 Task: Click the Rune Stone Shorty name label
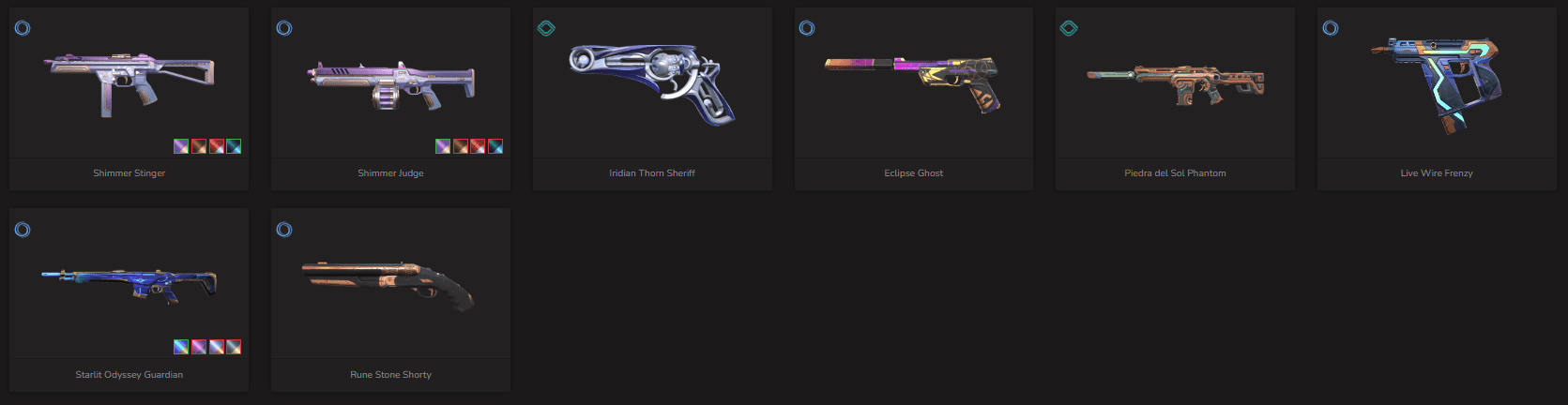(390, 375)
